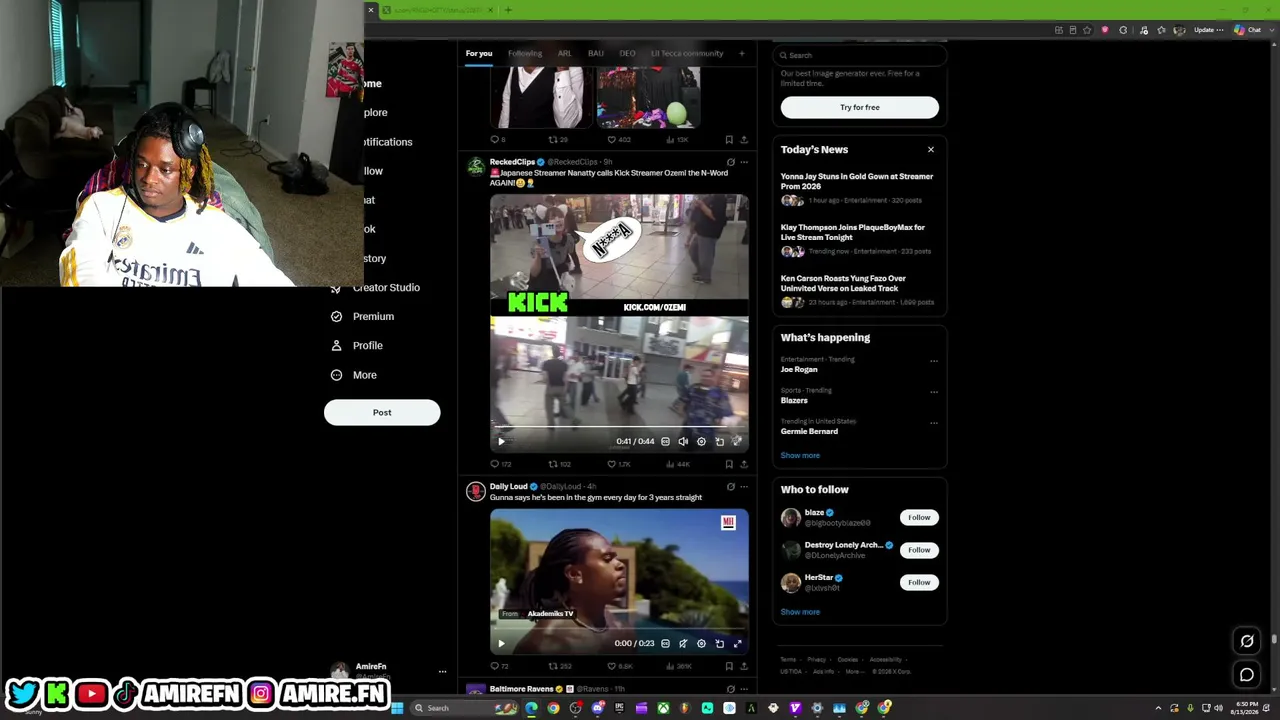Open picture-in-picture on Daily Loud video
Viewport: 1280px width, 720px height.
719,643
